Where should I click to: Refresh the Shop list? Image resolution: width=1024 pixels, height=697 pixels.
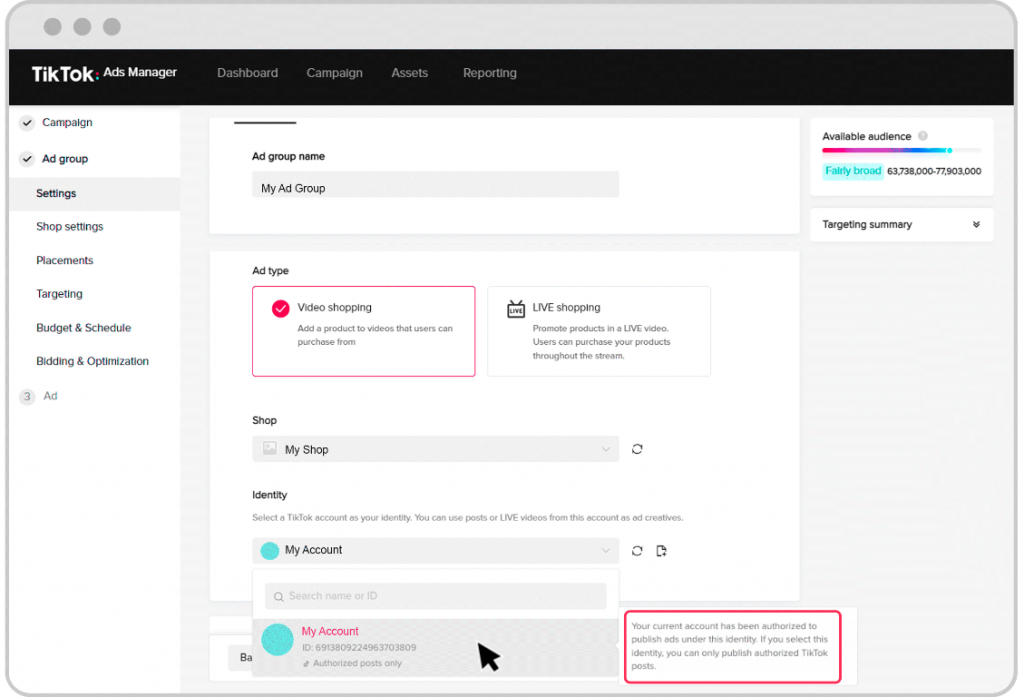(x=637, y=449)
